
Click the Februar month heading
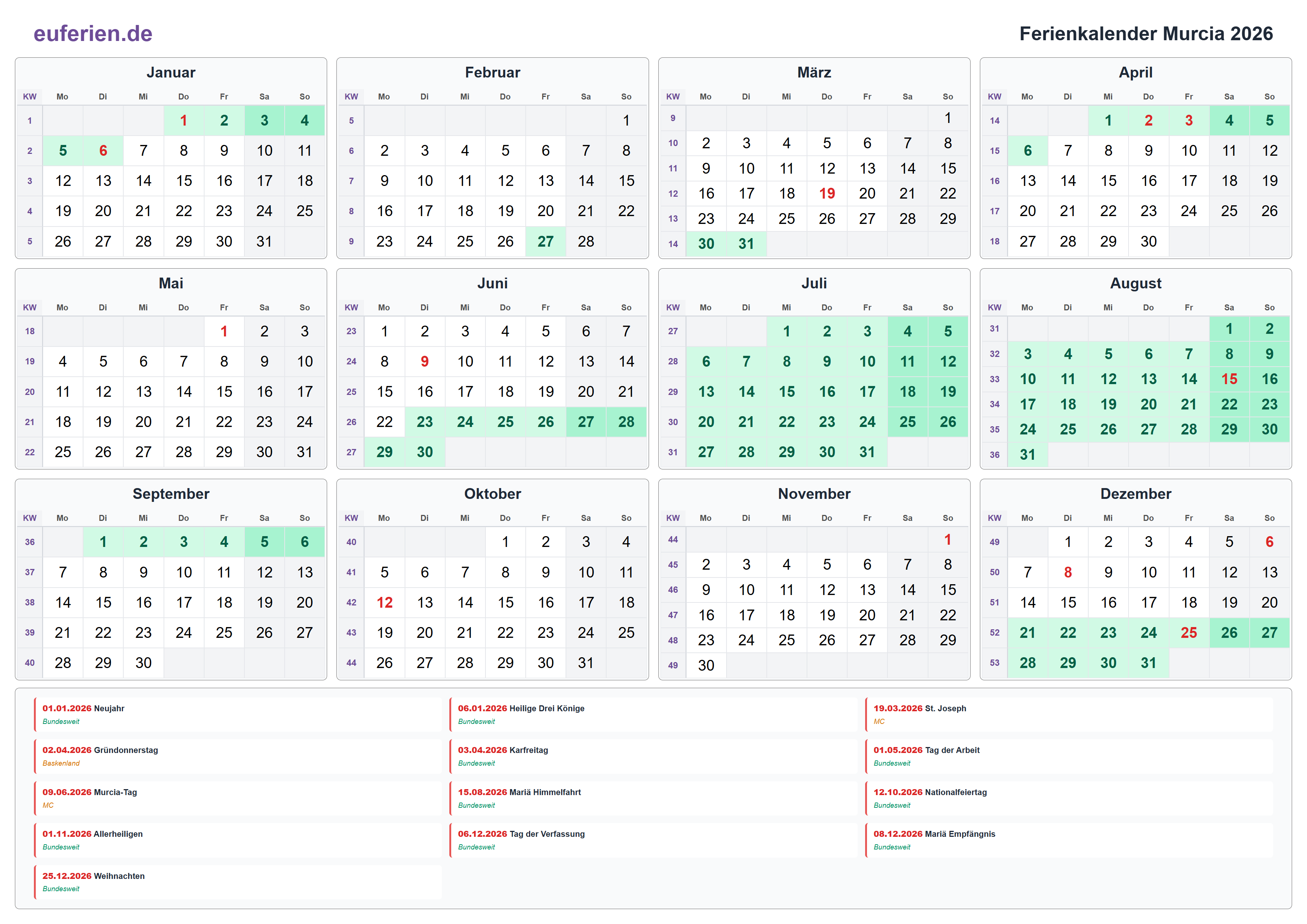pyautogui.click(x=493, y=72)
